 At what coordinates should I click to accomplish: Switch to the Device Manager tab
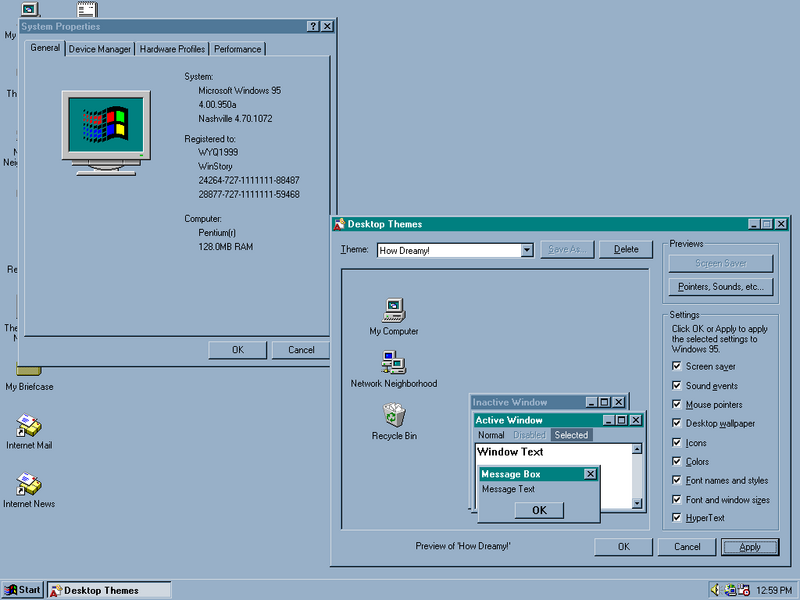click(x=100, y=49)
